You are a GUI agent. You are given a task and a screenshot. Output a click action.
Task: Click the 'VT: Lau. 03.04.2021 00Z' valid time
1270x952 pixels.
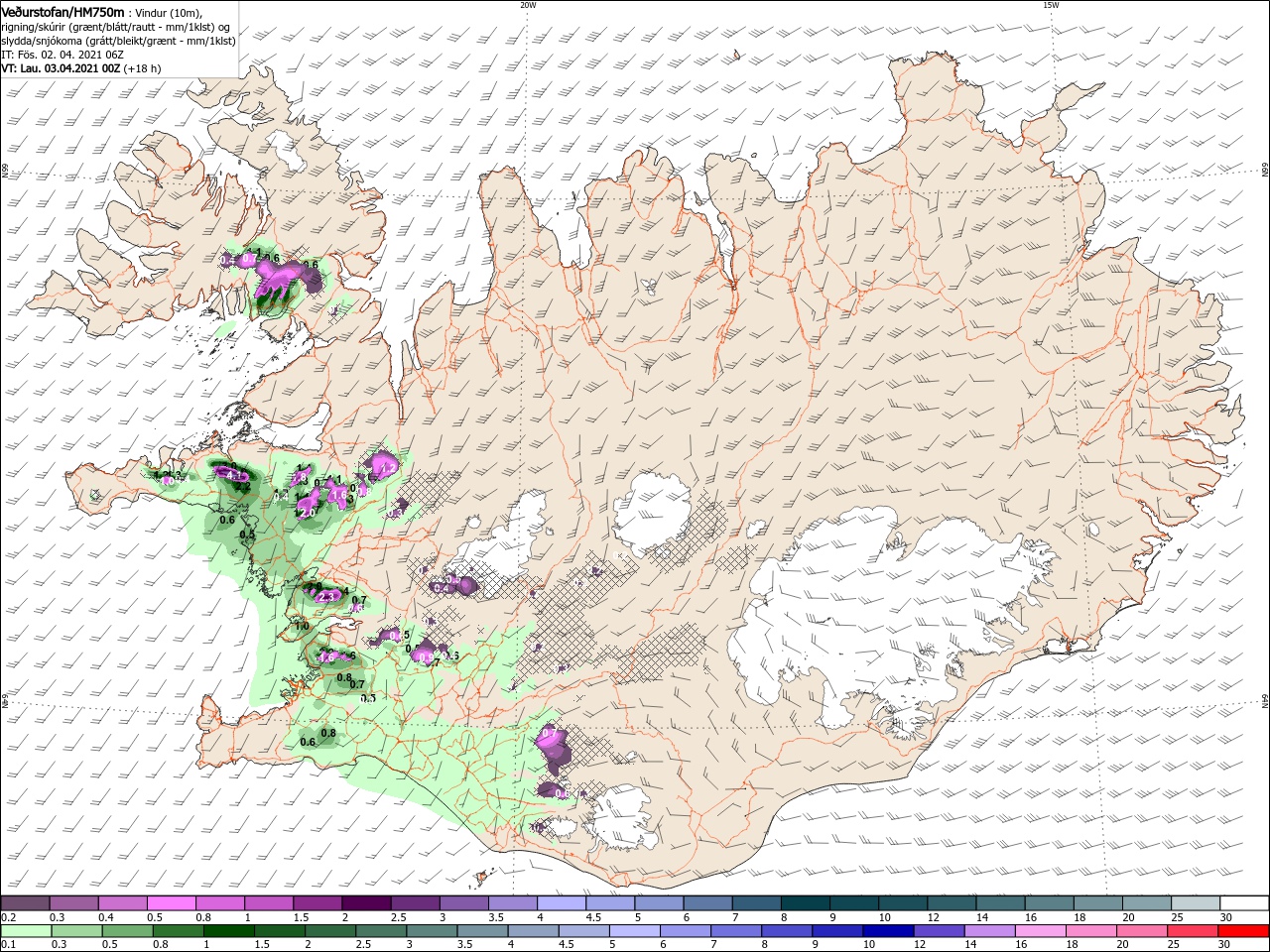[61, 68]
